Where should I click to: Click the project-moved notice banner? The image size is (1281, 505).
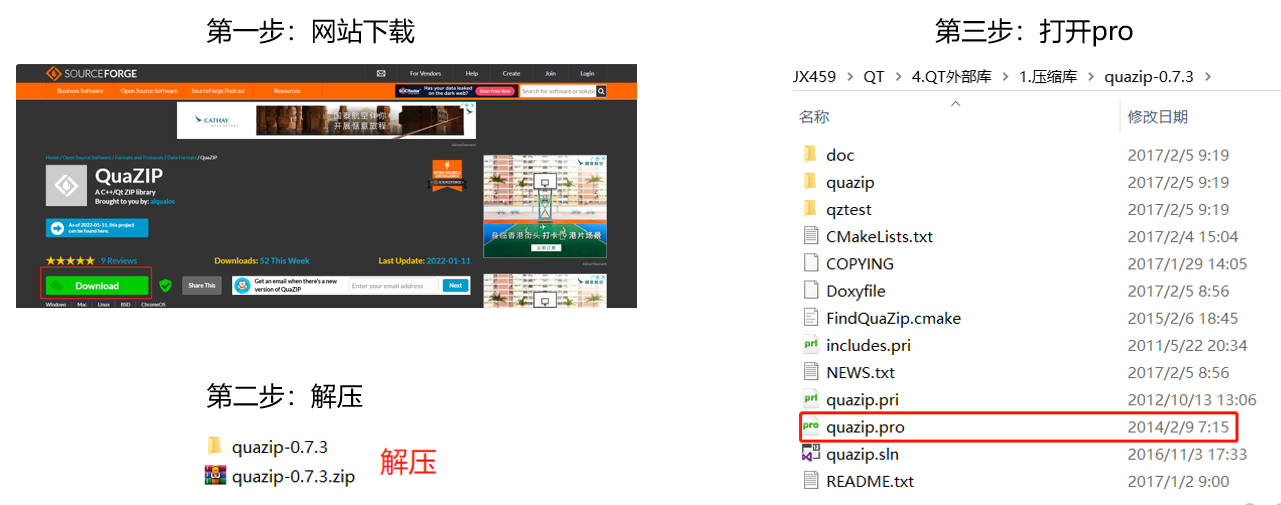tap(97, 228)
